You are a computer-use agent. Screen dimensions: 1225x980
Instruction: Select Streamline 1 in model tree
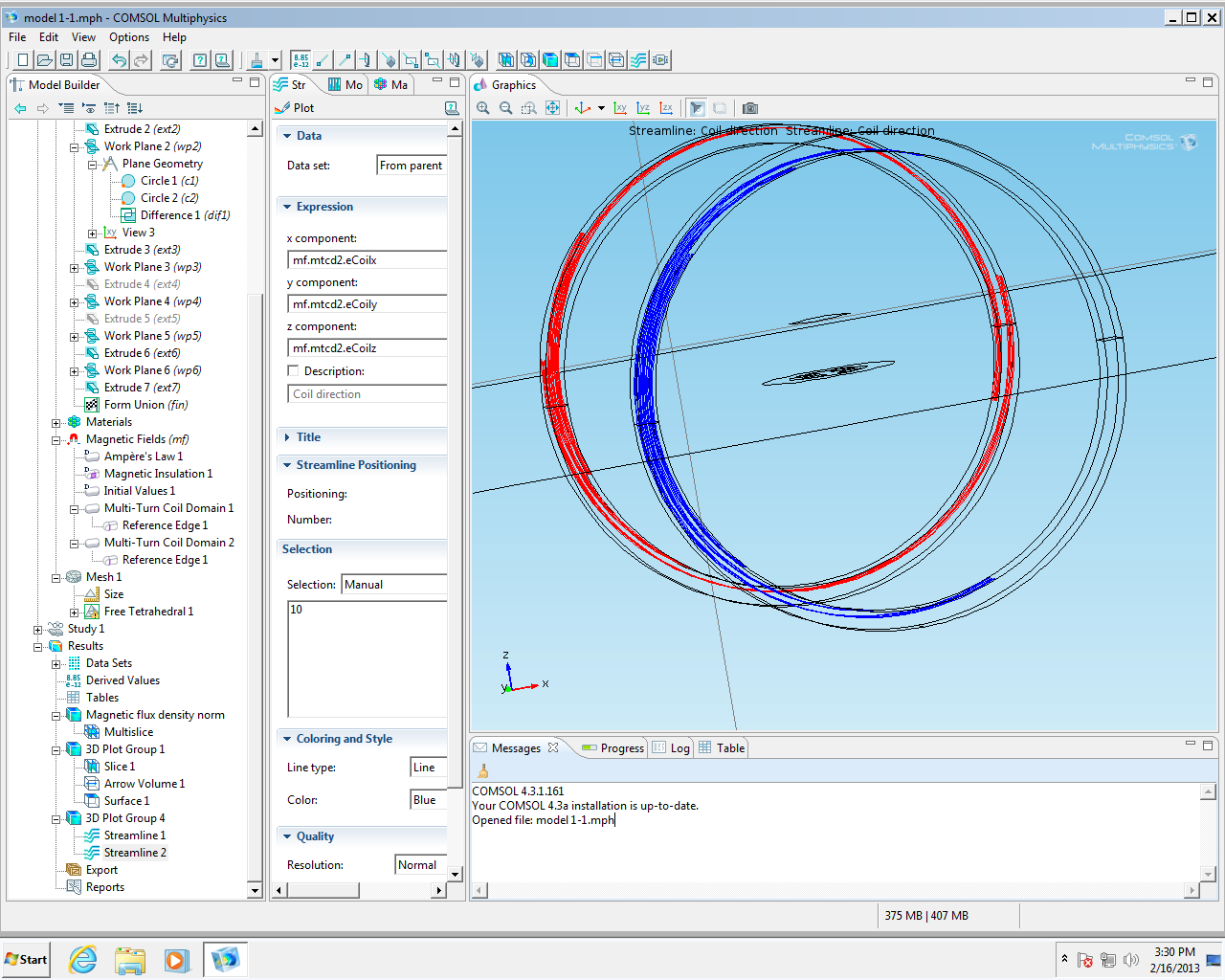(x=134, y=835)
